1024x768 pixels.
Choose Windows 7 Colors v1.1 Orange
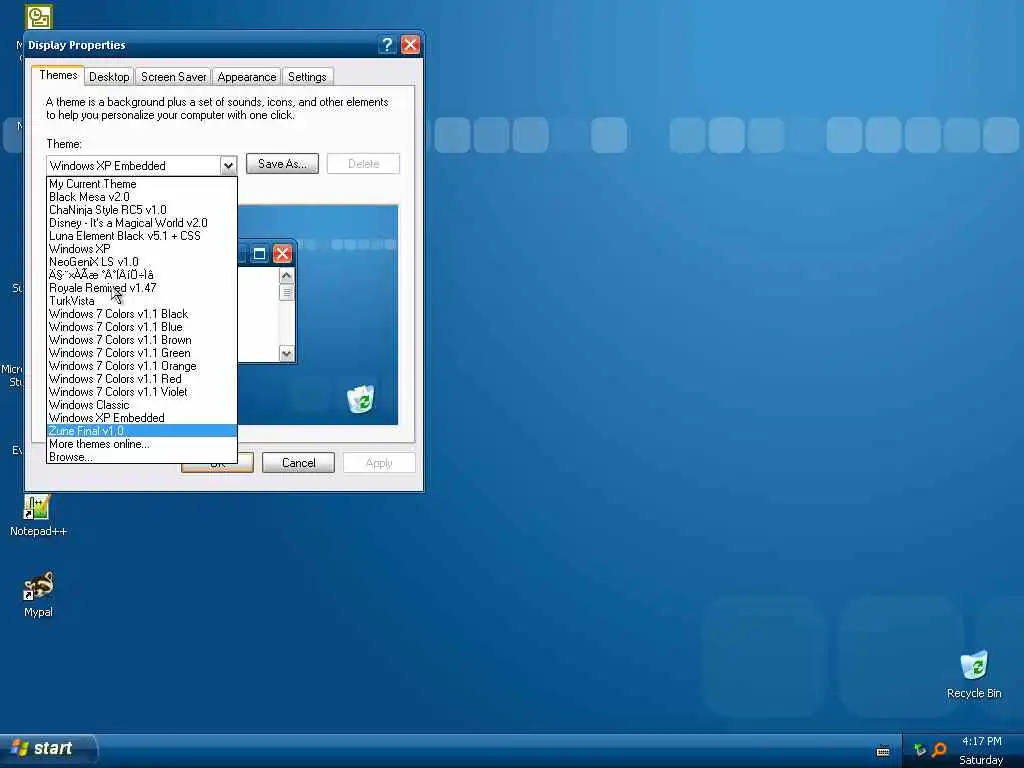(x=142, y=366)
